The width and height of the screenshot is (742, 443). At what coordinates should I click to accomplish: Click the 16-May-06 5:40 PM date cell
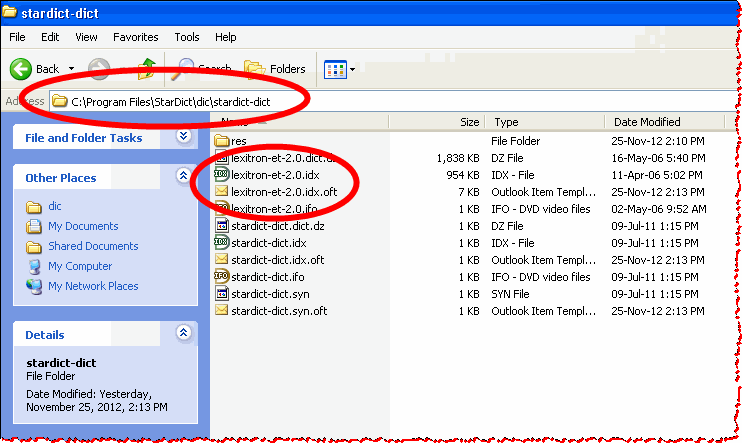[x=658, y=158]
